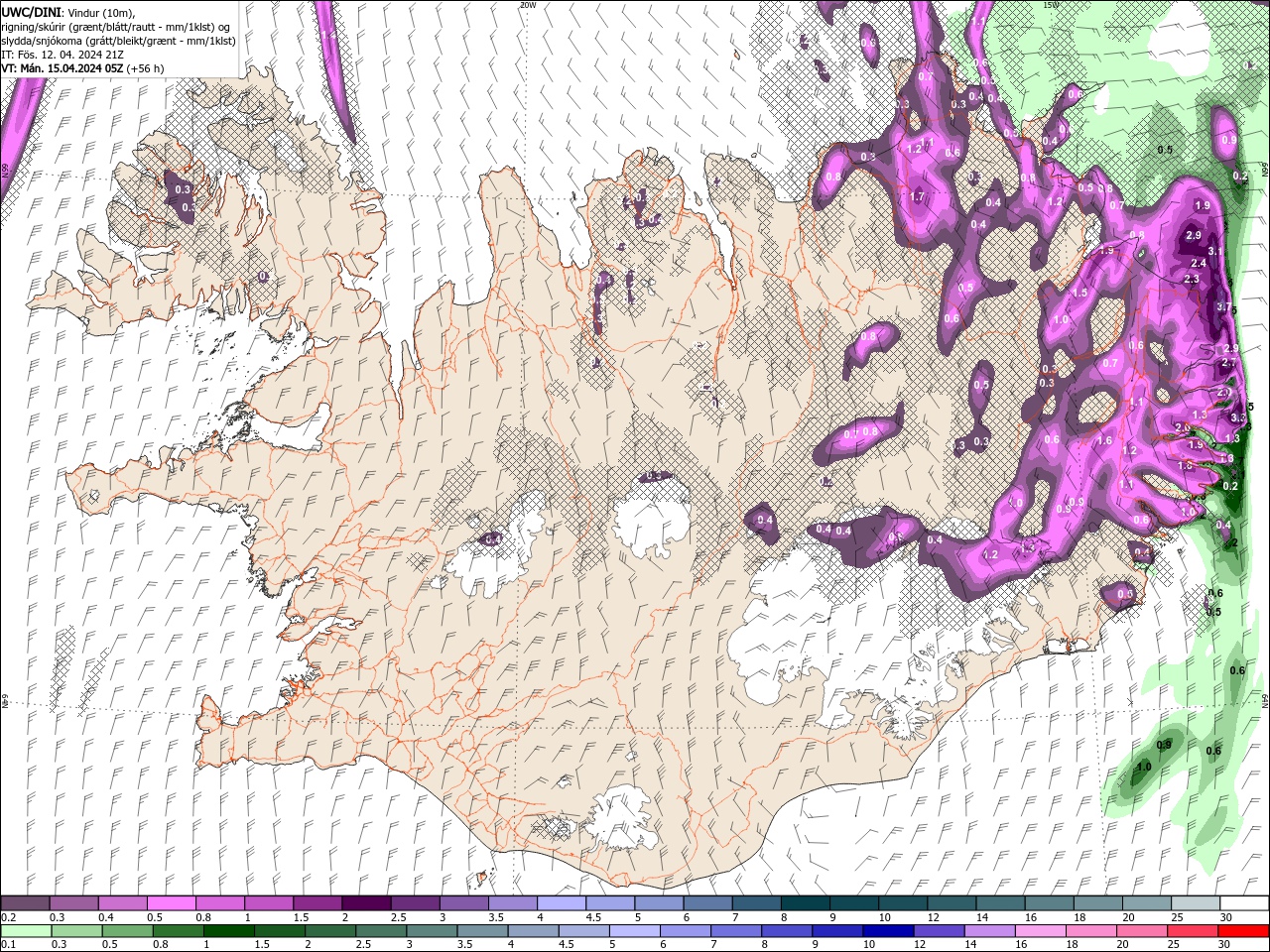Click the dark purple top-row swatch between 2 and 2.5
1270x952 pixels.
tap(366, 903)
